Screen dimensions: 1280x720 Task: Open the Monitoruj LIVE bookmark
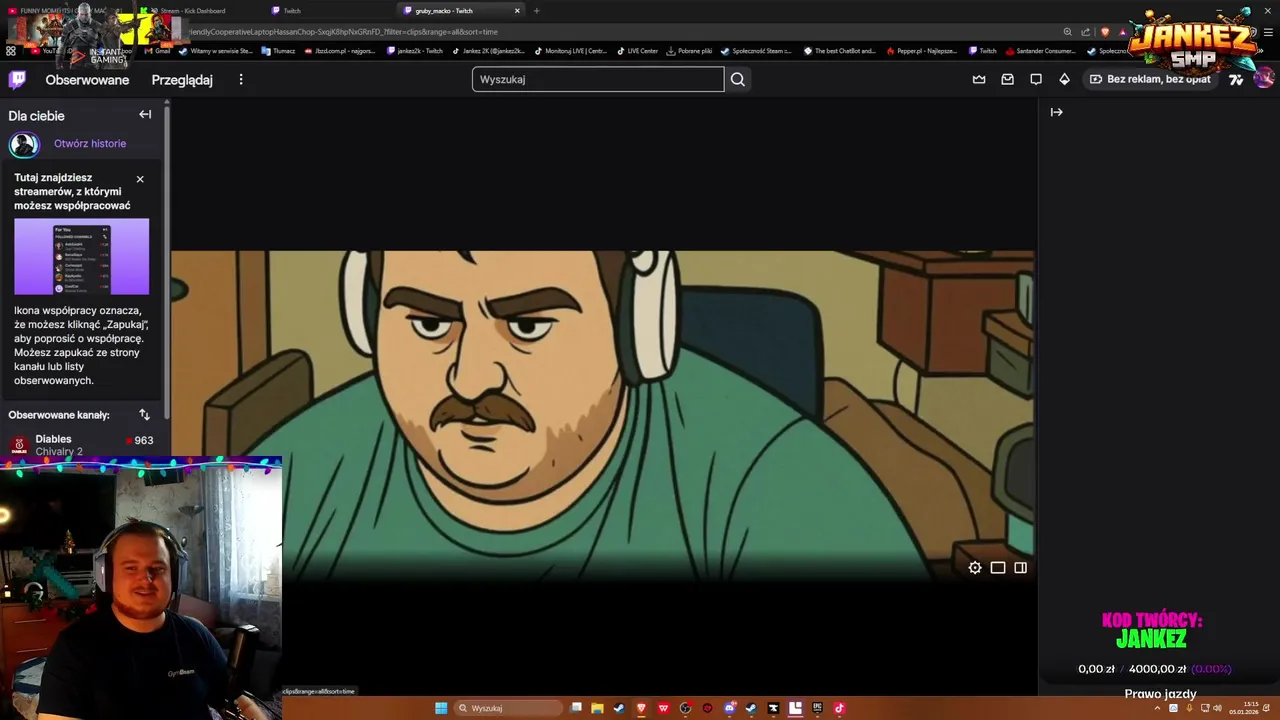[x=571, y=51]
